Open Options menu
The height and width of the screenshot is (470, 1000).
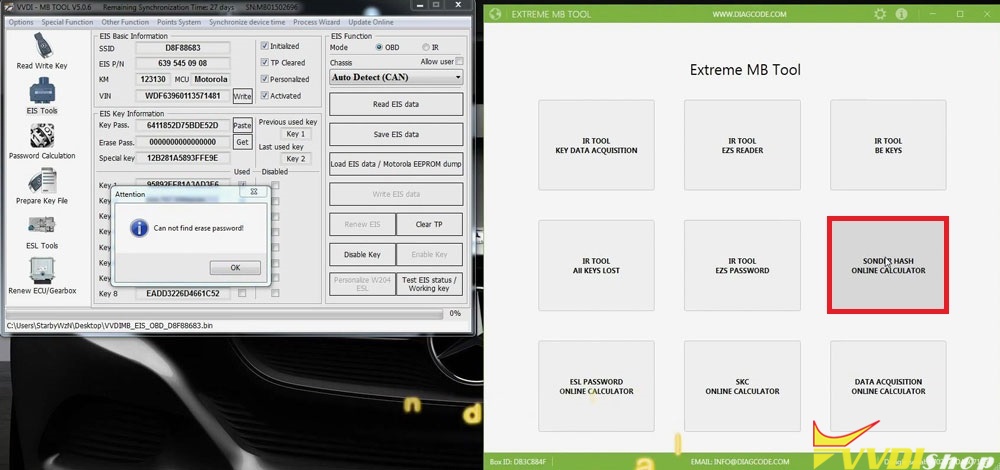click(21, 22)
